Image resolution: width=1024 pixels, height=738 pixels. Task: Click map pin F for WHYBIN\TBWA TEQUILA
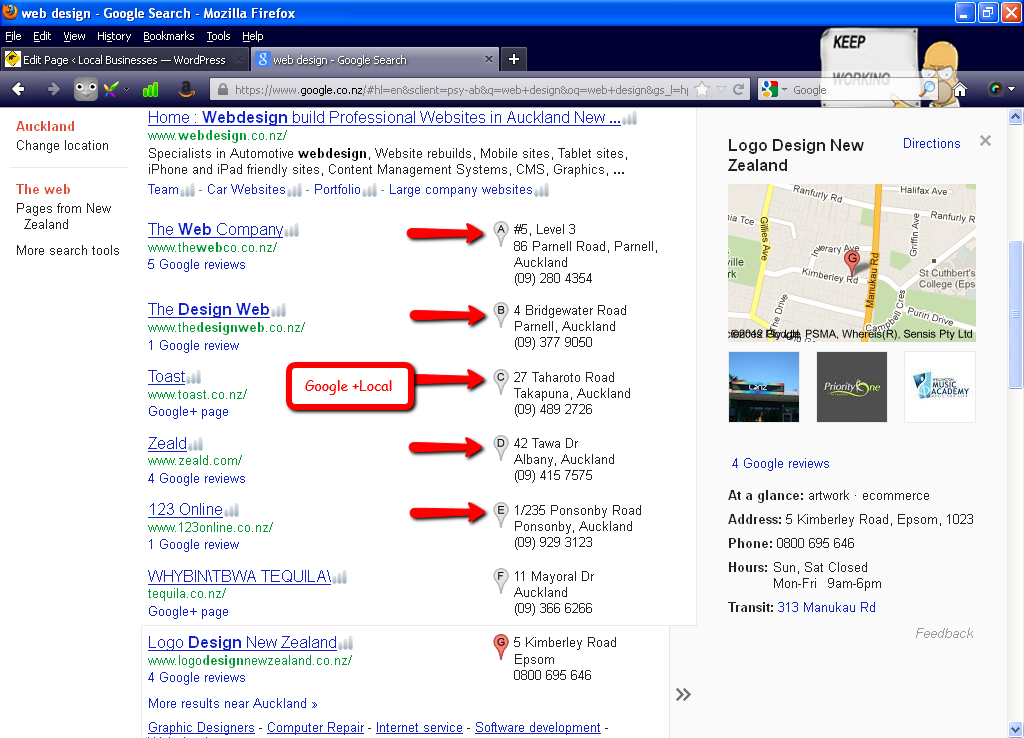[501, 581]
